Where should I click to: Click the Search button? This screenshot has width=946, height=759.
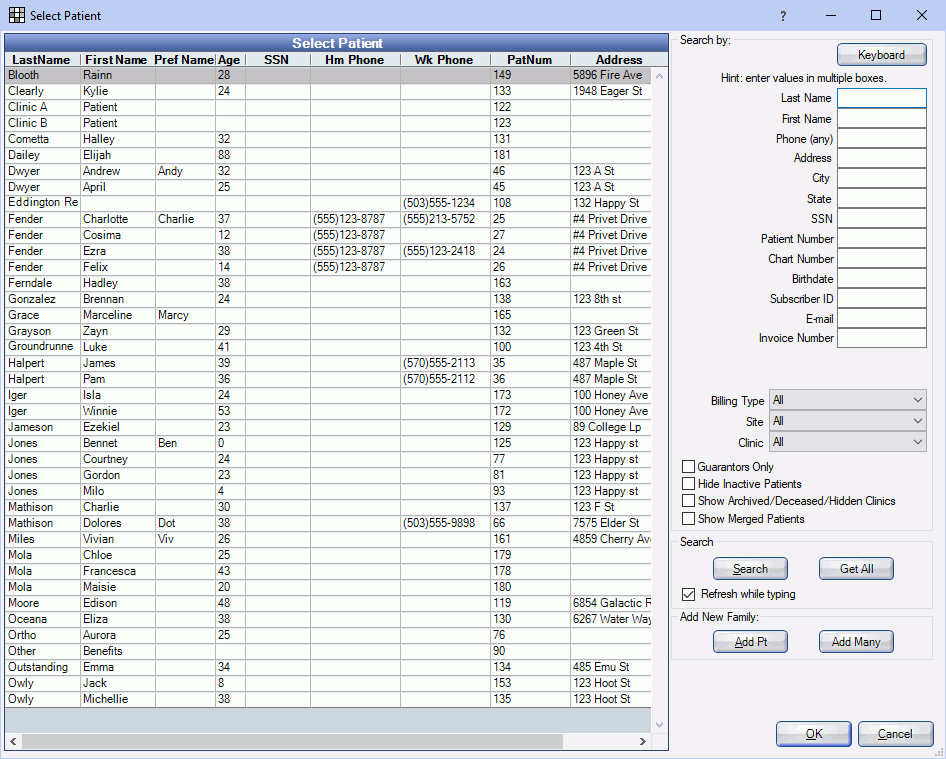[x=750, y=568]
